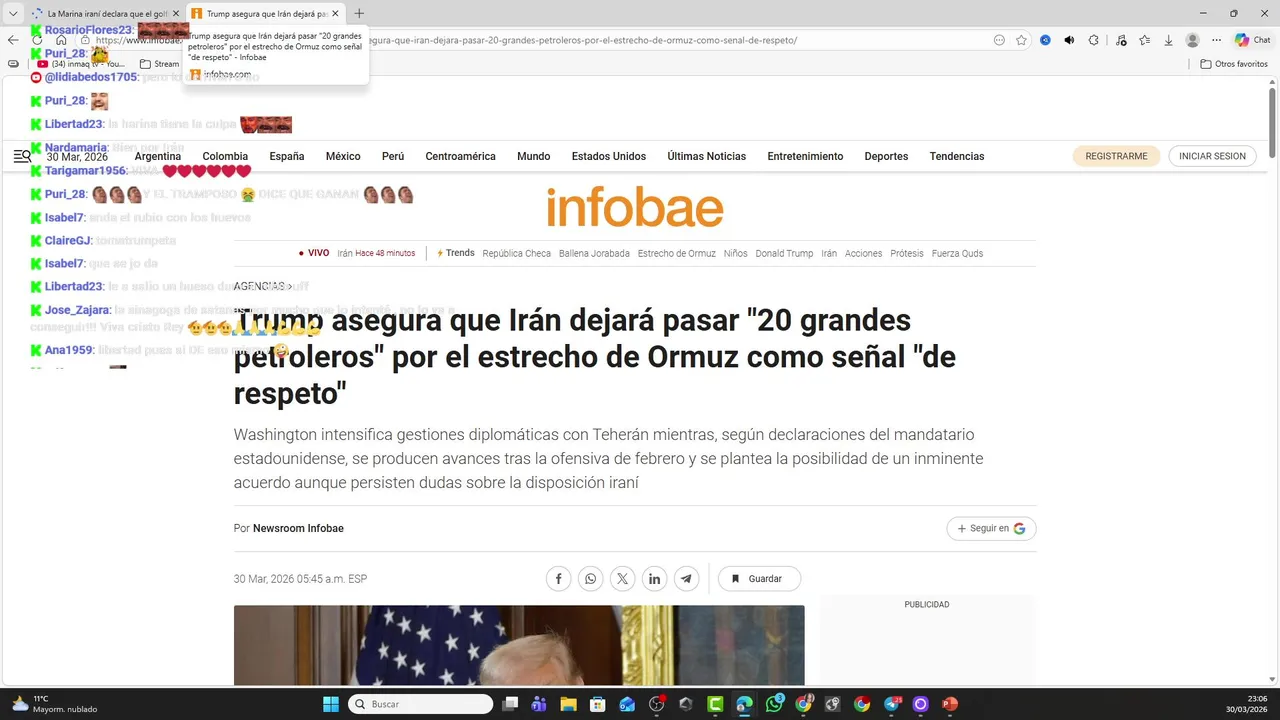Open España edition
This screenshot has height=720, width=1280.
tap(287, 156)
